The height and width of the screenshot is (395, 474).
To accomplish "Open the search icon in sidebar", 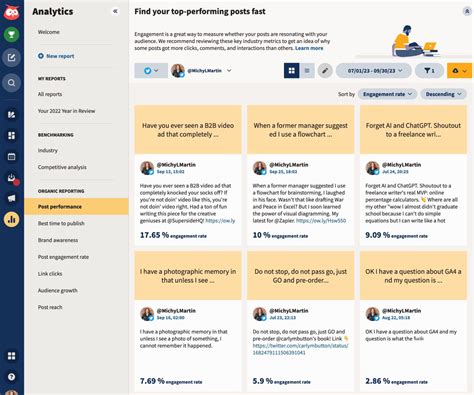I will (x=12, y=83).
